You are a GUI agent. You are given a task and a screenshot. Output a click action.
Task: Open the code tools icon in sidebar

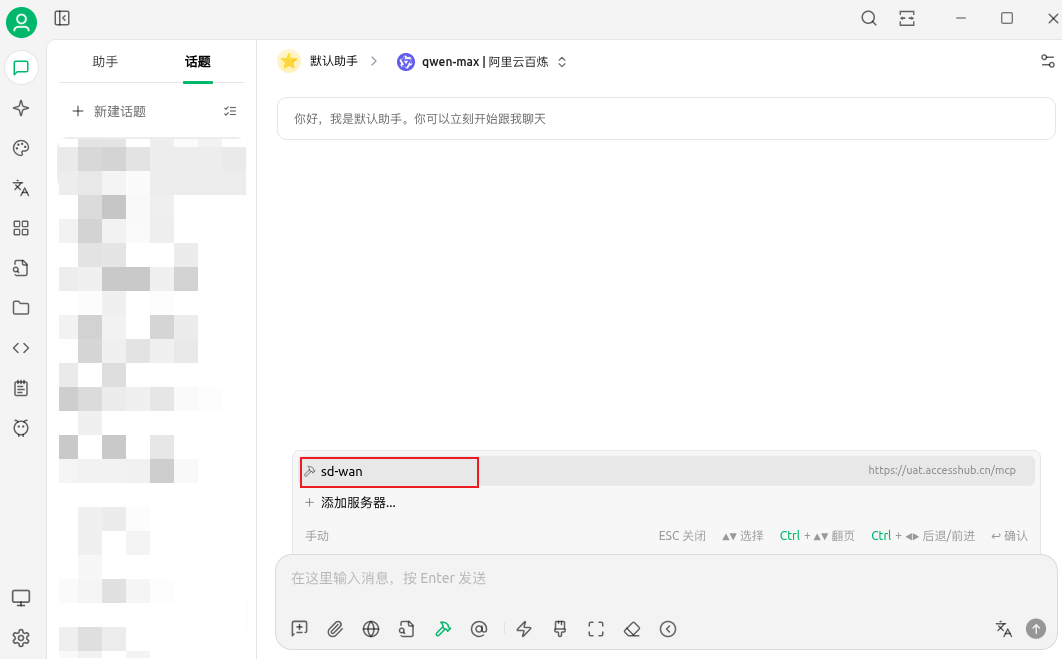tap(21, 347)
